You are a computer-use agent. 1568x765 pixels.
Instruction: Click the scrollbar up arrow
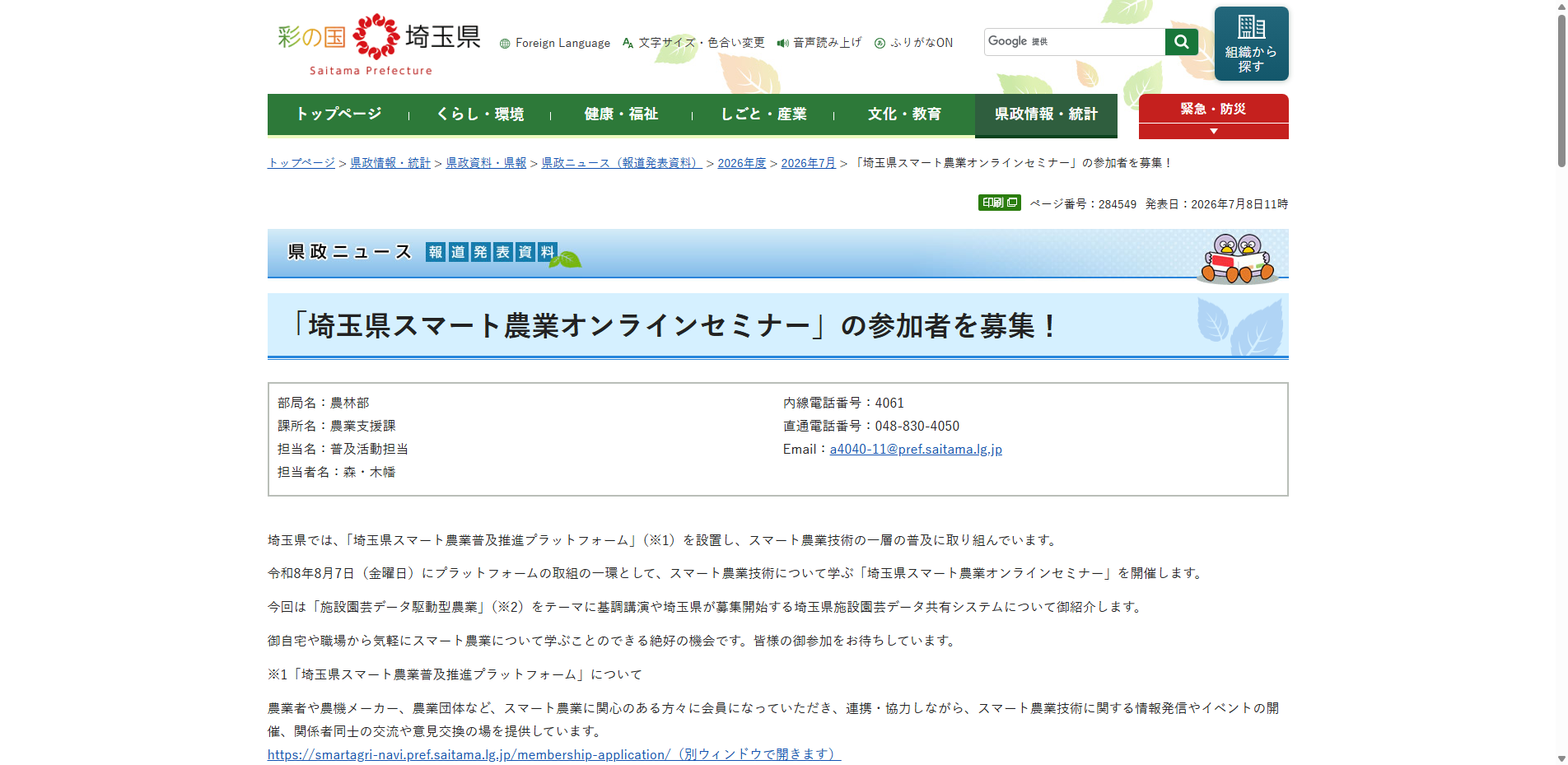(x=1561, y=6)
